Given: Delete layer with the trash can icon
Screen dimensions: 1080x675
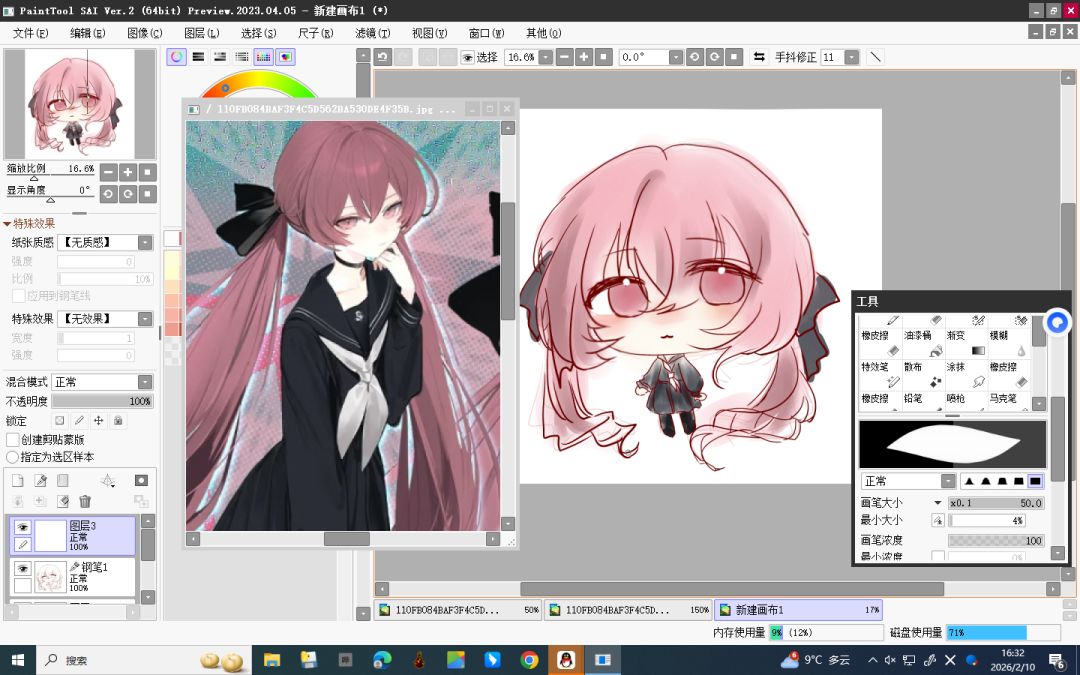Looking at the screenshot, I should [x=85, y=501].
